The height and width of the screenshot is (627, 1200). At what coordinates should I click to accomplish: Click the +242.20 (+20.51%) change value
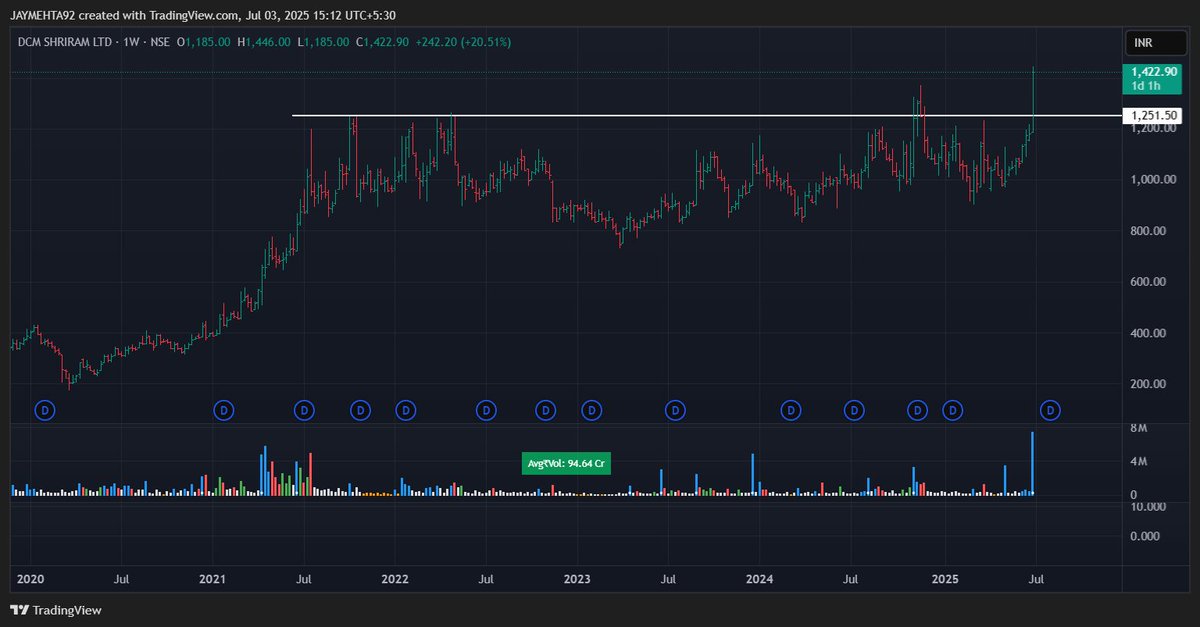[463, 42]
